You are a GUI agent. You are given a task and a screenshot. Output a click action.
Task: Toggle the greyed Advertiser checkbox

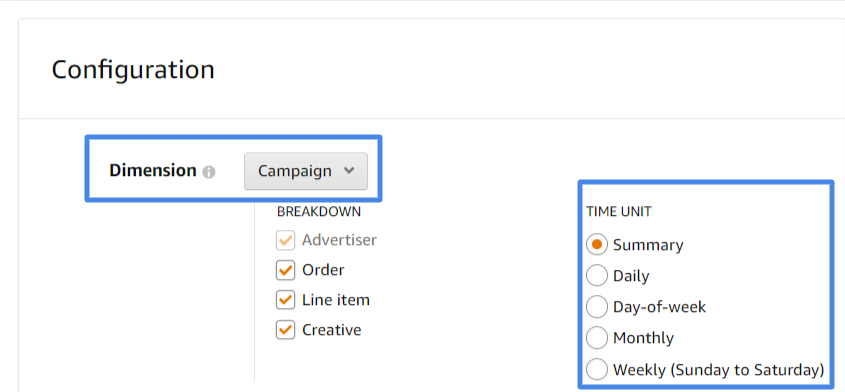click(x=285, y=240)
